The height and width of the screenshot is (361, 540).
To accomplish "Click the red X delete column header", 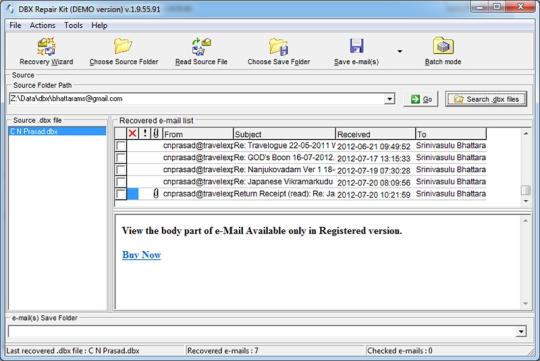I will (x=132, y=133).
